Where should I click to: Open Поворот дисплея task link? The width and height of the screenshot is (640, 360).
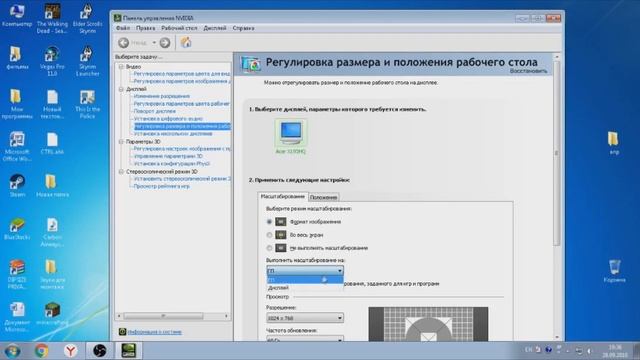click(155, 111)
